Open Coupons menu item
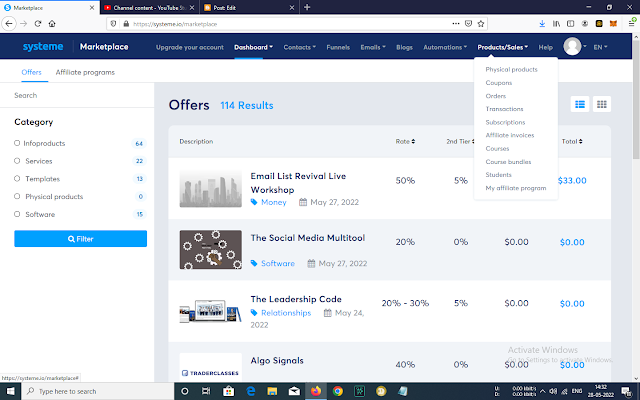This screenshot has width=640, height=400. click(498, 82)
